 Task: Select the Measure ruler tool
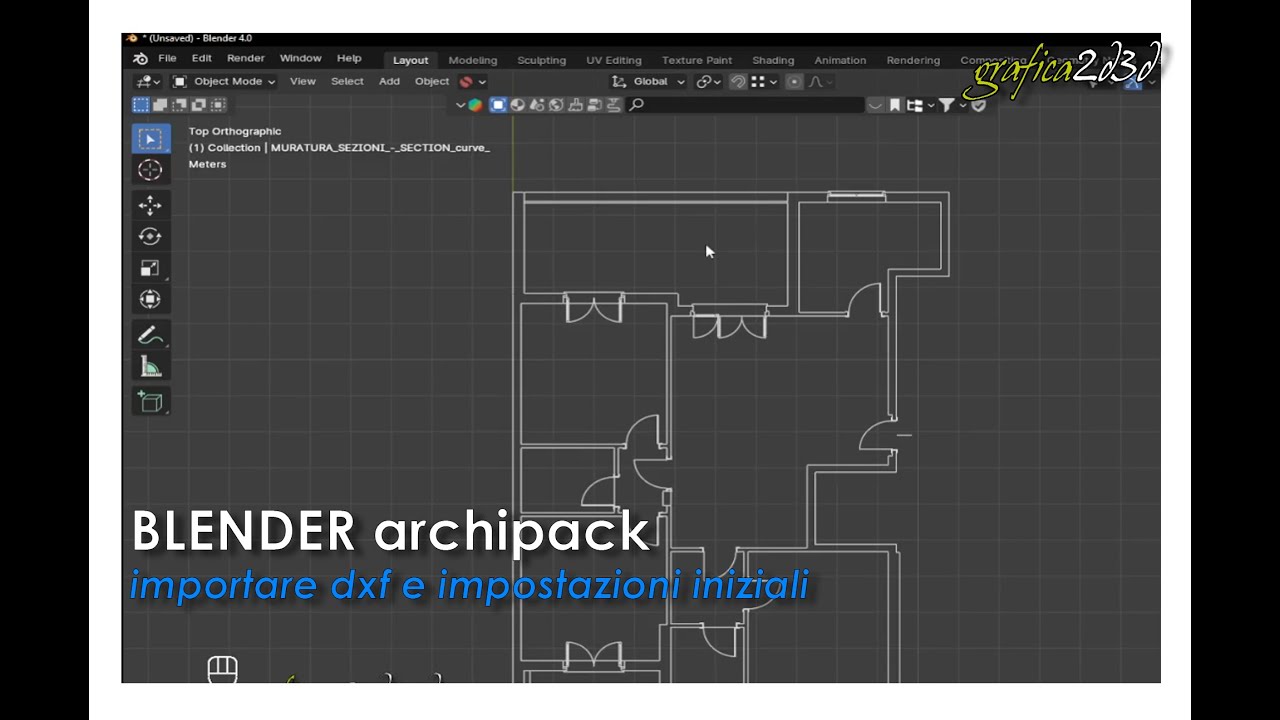(x=150, y=367)
